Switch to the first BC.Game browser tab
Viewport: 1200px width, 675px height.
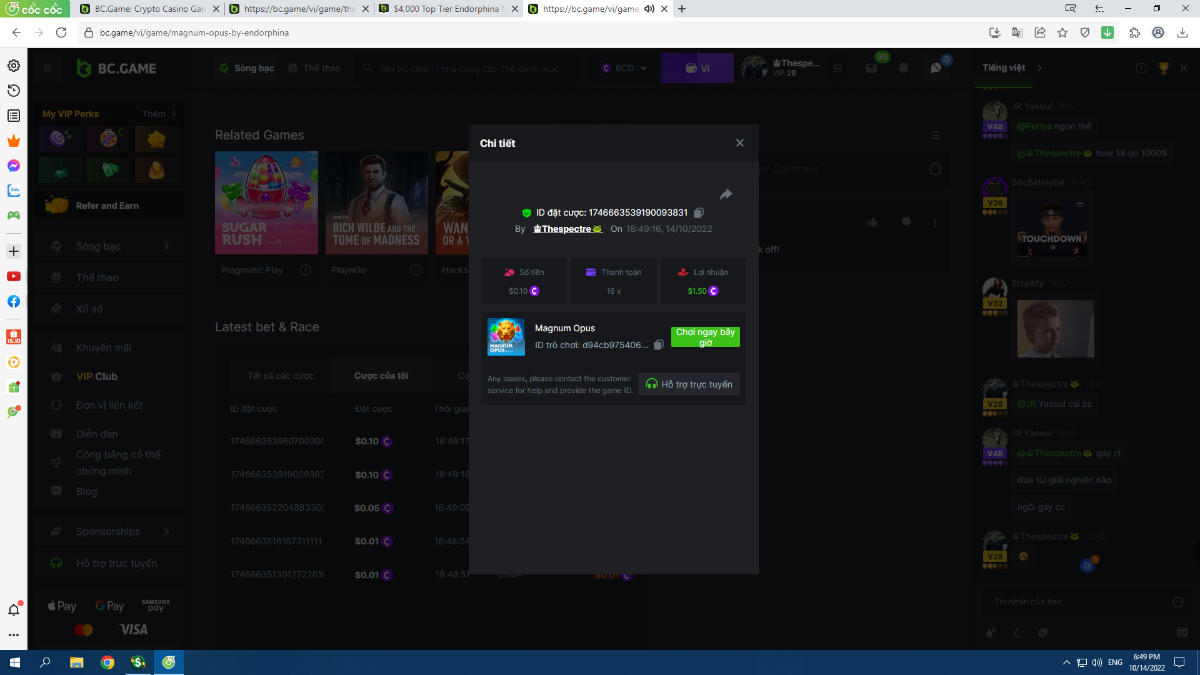(x=148, y=9)
